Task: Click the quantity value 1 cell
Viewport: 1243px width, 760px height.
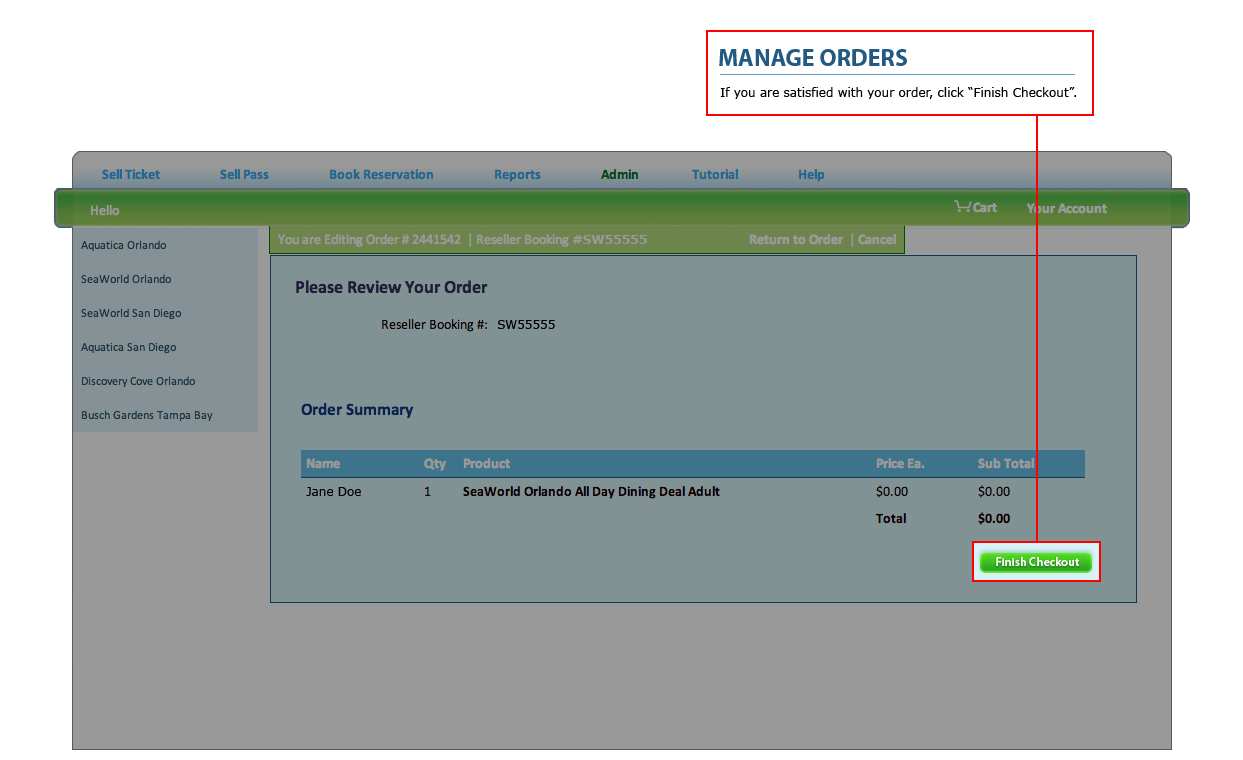Action: (x=427, y=491)
